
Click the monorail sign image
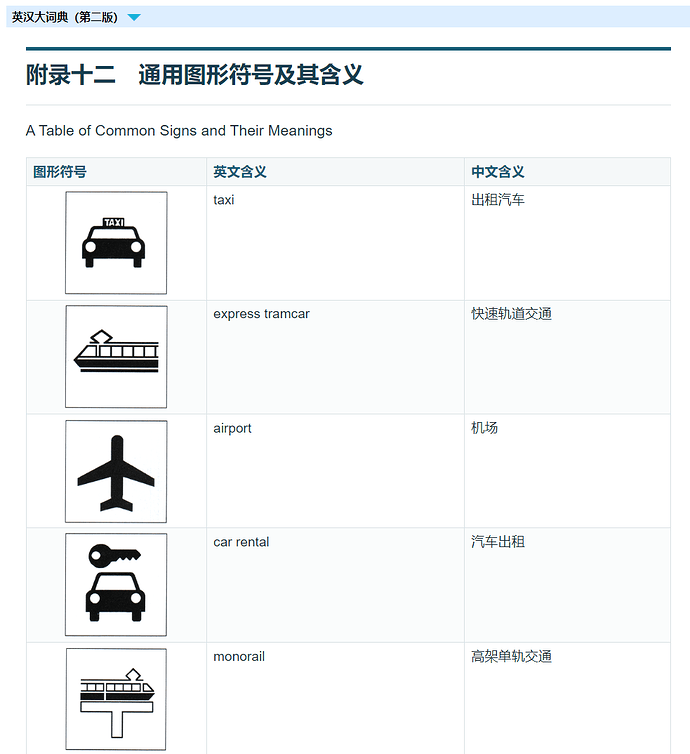coord(116,699)
